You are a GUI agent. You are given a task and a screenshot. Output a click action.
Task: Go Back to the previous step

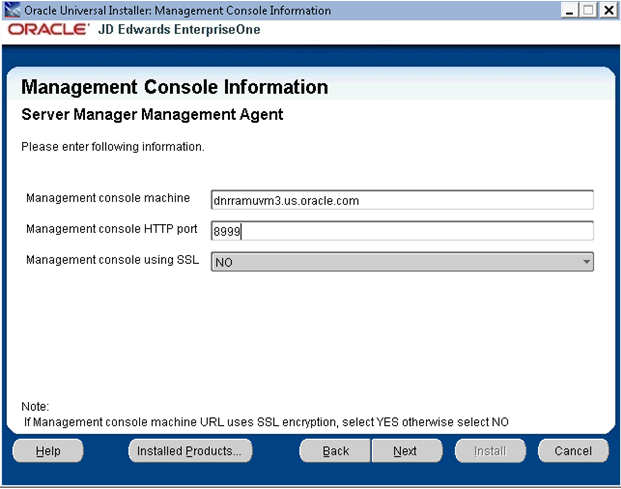(336, 451)
